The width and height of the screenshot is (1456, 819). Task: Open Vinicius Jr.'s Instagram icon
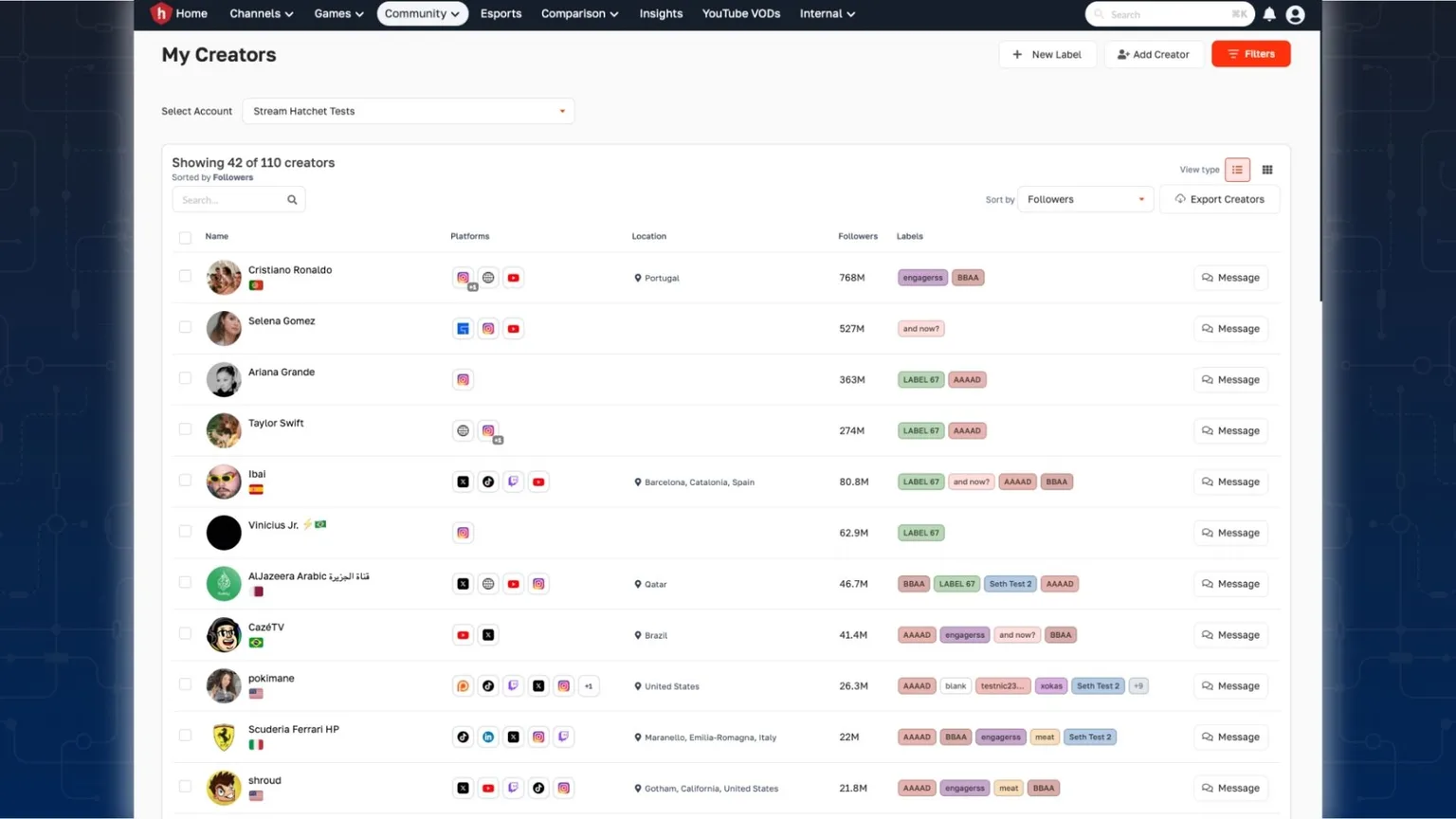click(x=463, y=533)
